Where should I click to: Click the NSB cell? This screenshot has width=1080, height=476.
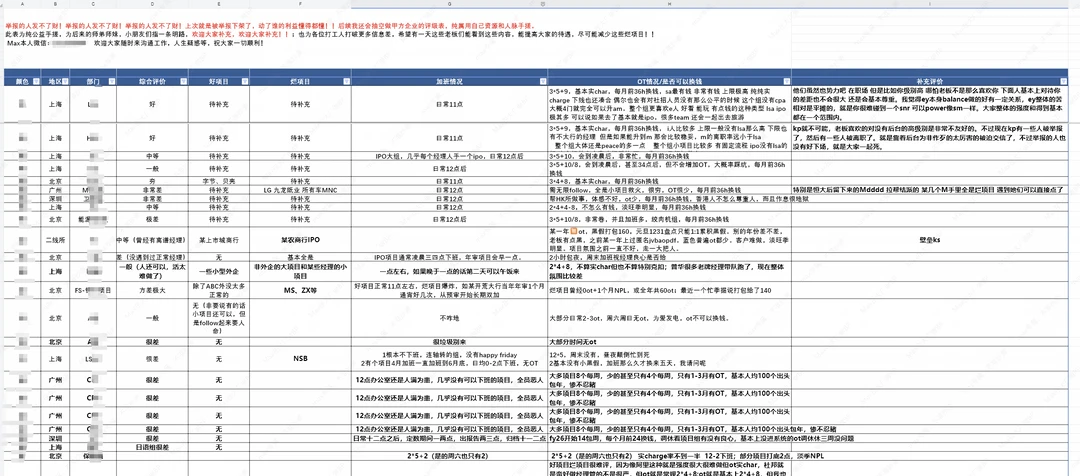point(300,358)
